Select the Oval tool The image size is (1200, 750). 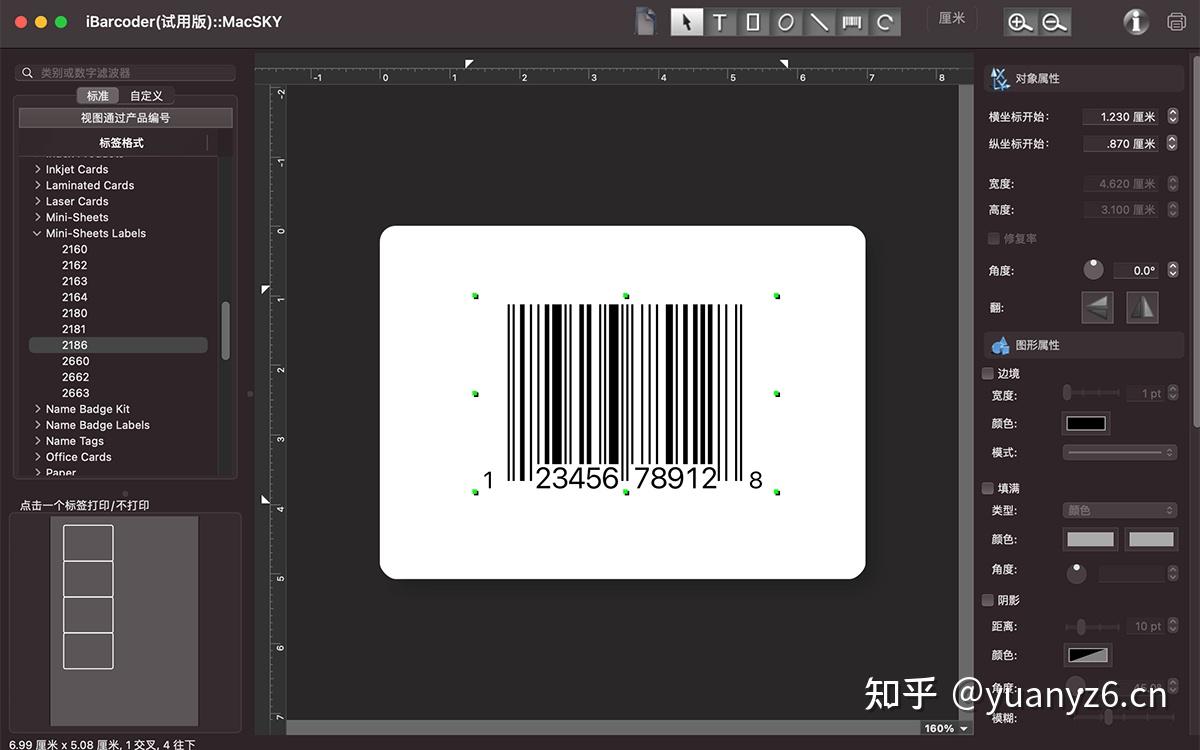[x=785, y=21]
